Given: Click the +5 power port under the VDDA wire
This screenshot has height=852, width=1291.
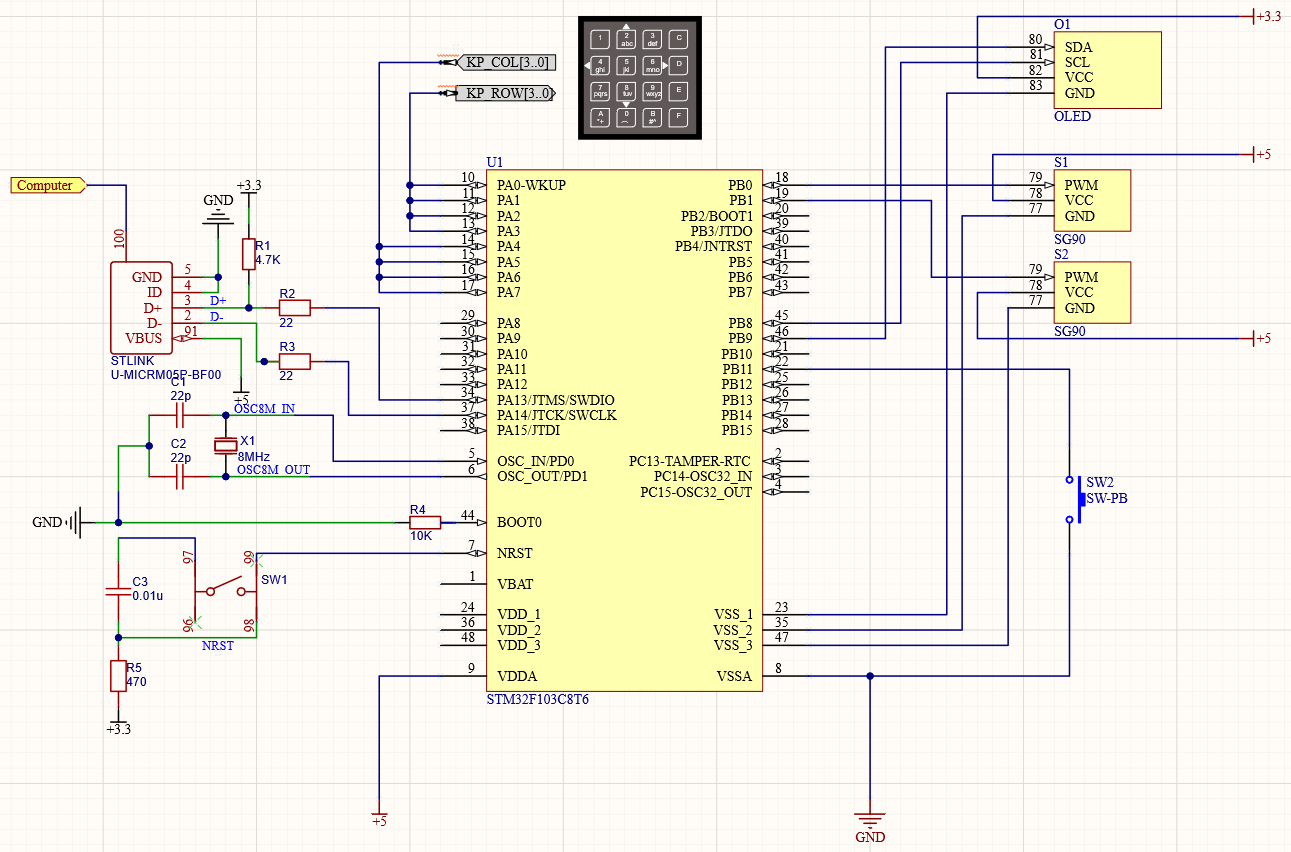Looking at the screenshot, I should pyautogui.click(x=379, y=817).
